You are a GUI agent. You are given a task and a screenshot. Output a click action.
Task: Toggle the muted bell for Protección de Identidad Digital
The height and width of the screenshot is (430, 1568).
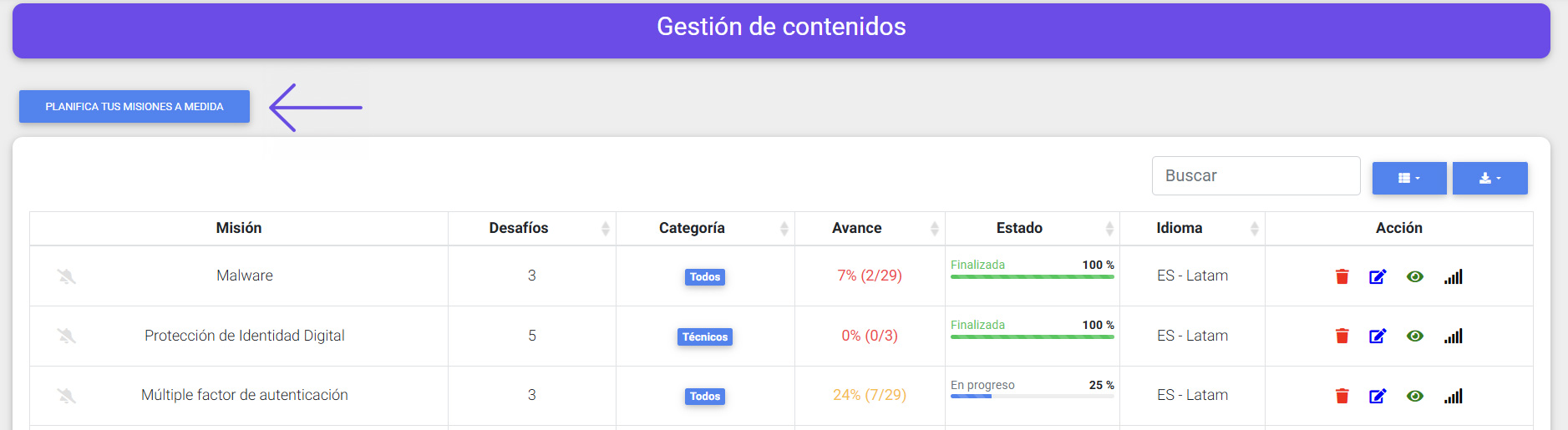(x=67, y=336)
